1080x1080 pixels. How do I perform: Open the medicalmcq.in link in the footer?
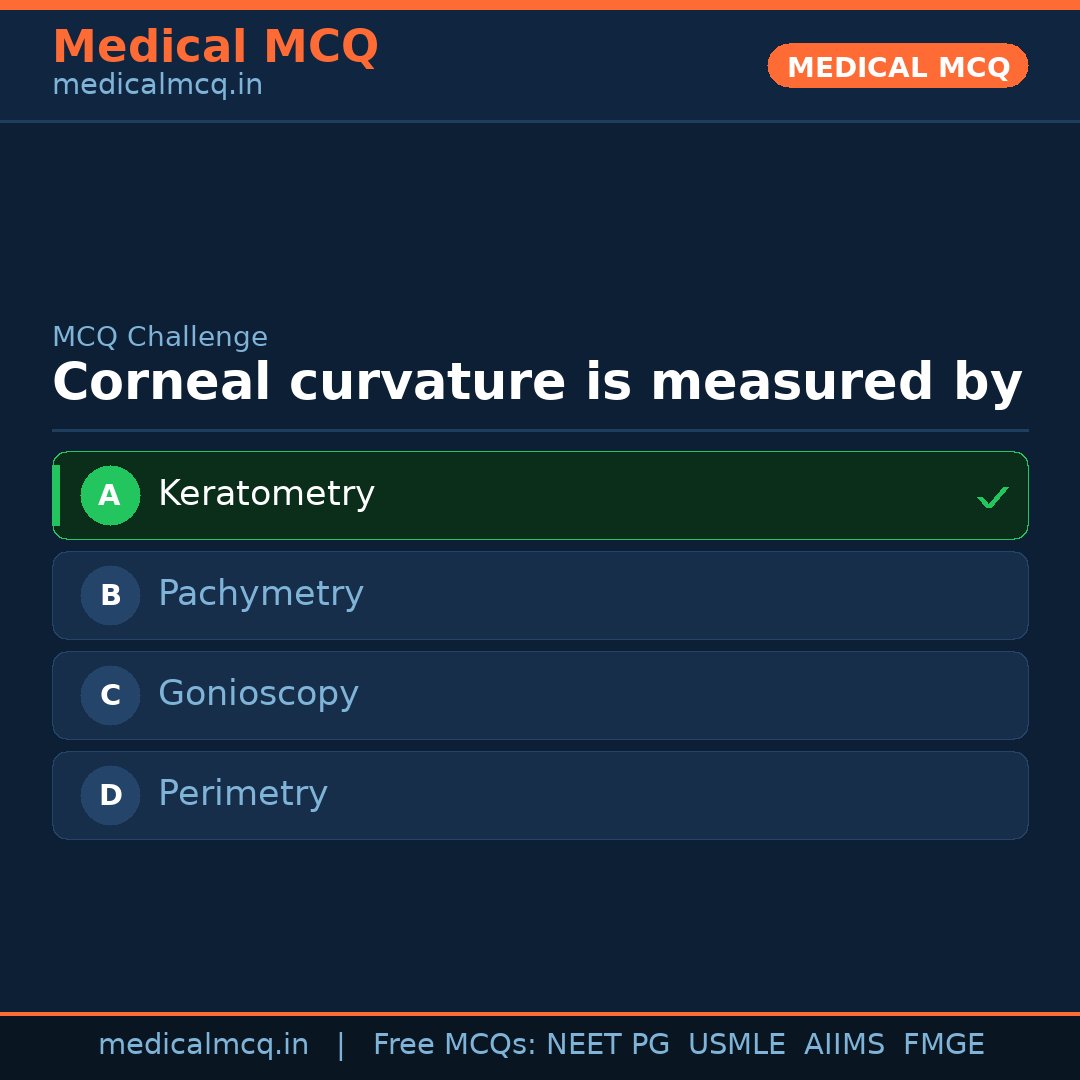[204, 1044]
